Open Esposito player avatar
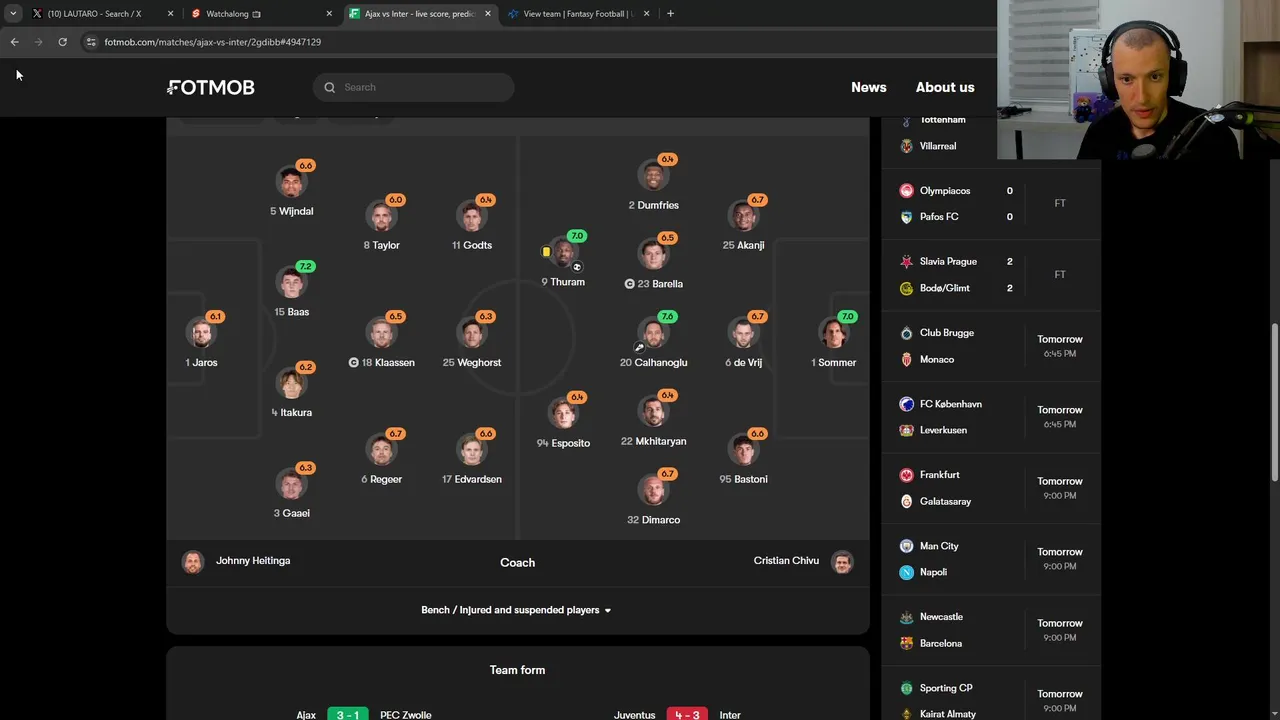The image size is (1280, 720). [563, 415]
